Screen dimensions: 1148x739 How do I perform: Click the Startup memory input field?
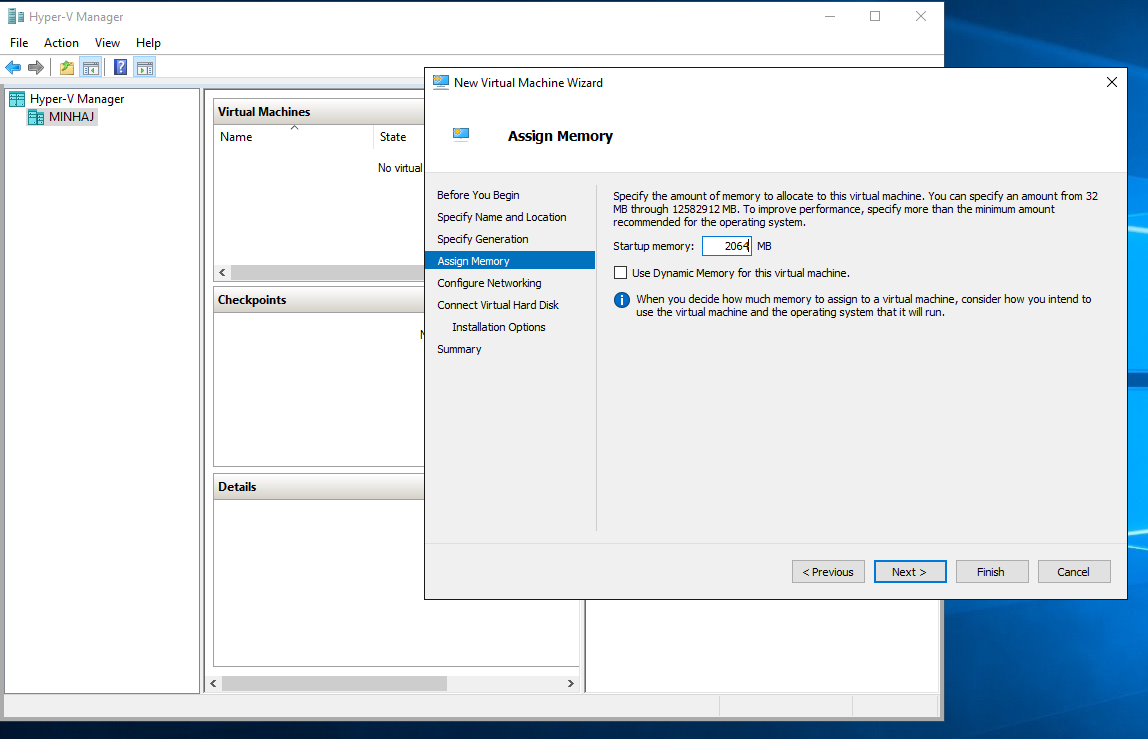(x=726, y=246)
